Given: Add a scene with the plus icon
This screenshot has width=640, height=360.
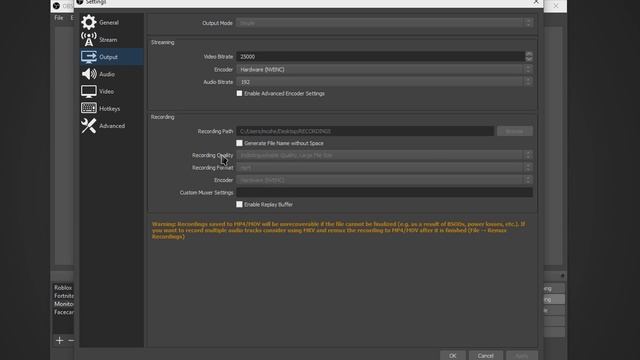Looking at the screenshot, I should [60, 340].
